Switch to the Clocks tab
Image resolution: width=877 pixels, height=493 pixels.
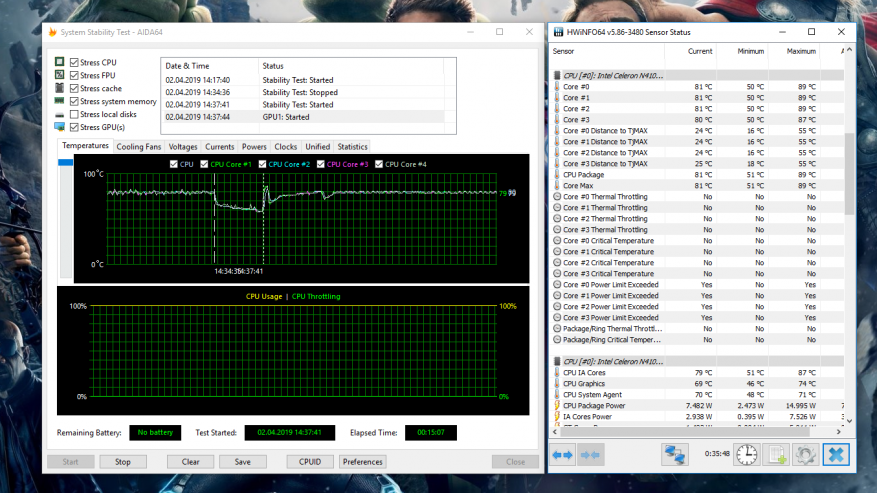click(x=285, y=147)
